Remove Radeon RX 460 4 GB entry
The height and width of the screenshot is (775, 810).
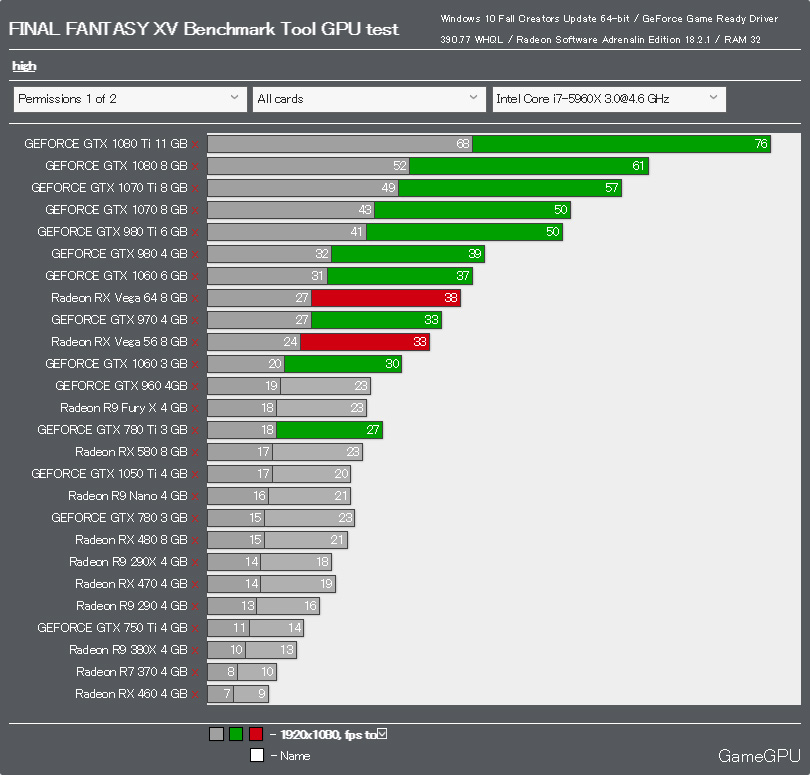(x=195, y=695)
